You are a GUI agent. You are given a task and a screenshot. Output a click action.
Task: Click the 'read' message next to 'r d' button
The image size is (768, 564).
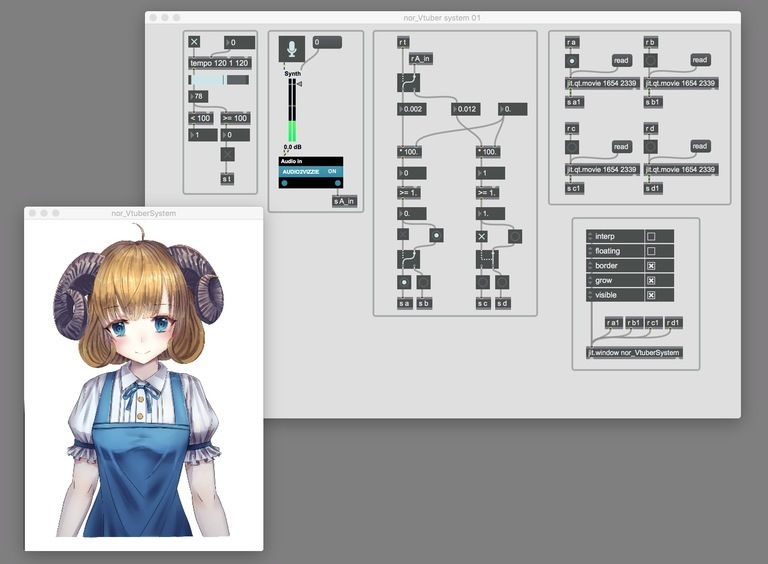[699, 146]
